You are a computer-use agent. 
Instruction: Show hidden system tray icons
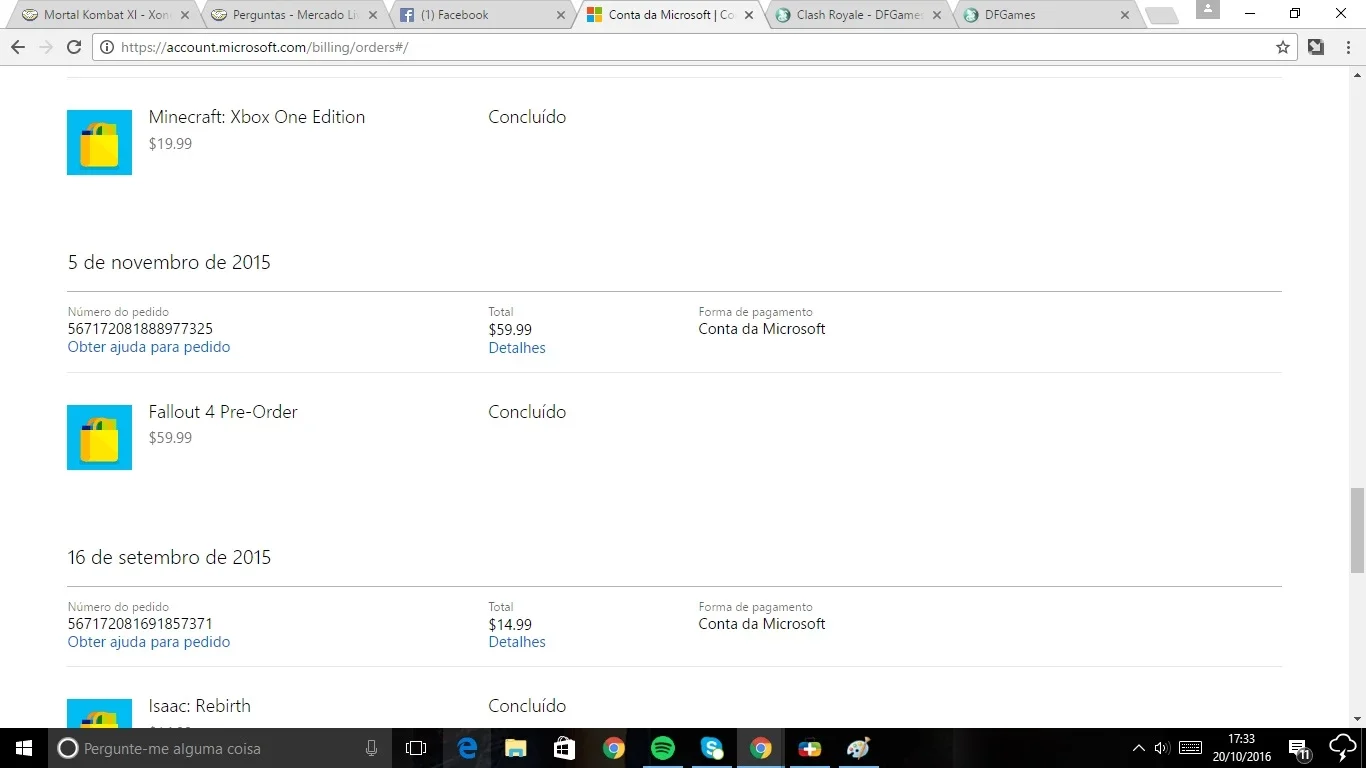pyautogui.click(x=1138, y=748)
